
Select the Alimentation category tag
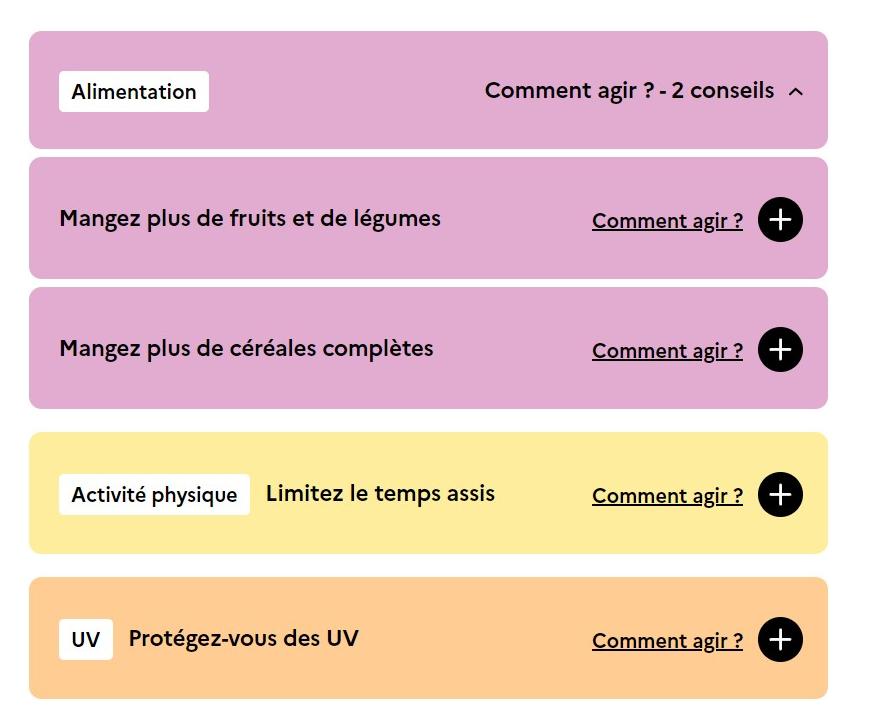(x=134, y=92)
